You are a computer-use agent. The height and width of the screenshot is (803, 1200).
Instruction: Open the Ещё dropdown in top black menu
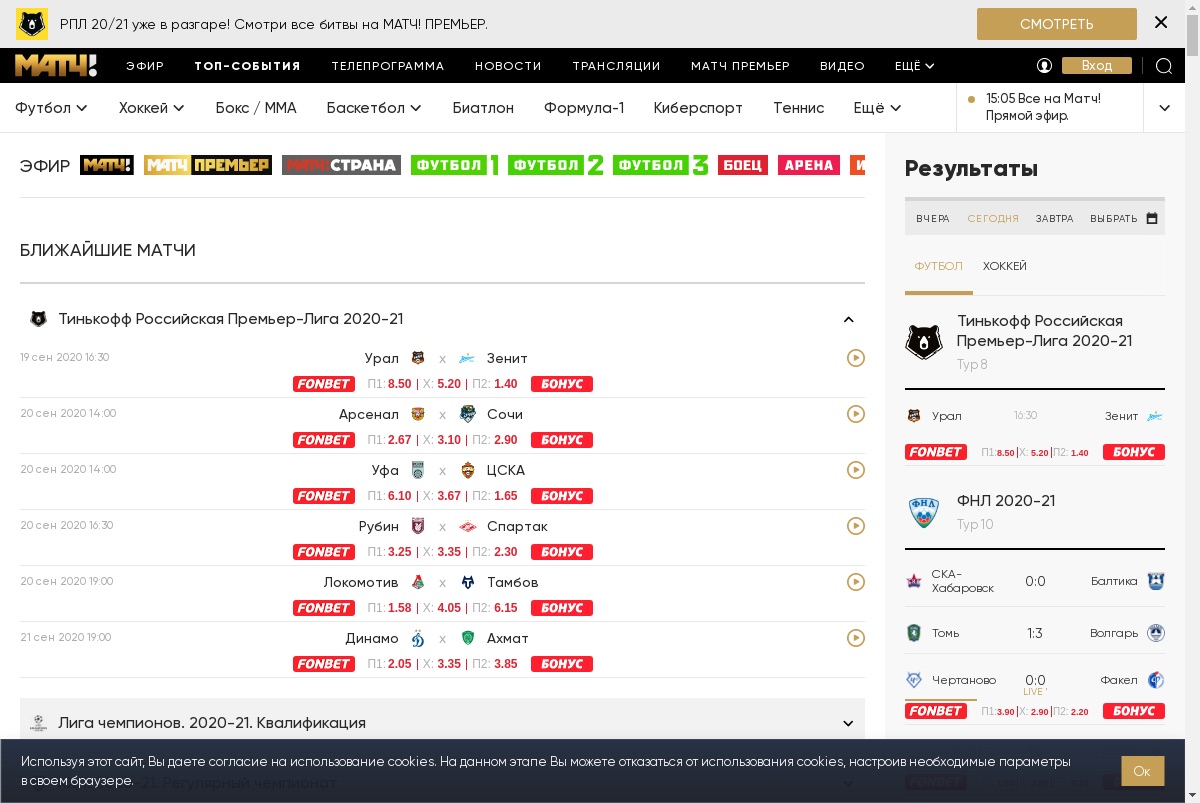914,66
